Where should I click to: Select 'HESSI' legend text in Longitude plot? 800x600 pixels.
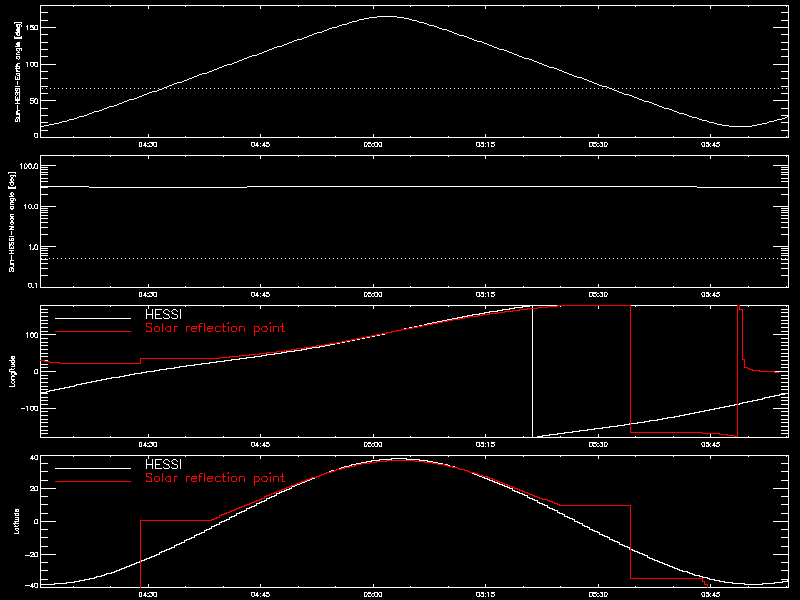pyautogui.click(x=163, y=314)
